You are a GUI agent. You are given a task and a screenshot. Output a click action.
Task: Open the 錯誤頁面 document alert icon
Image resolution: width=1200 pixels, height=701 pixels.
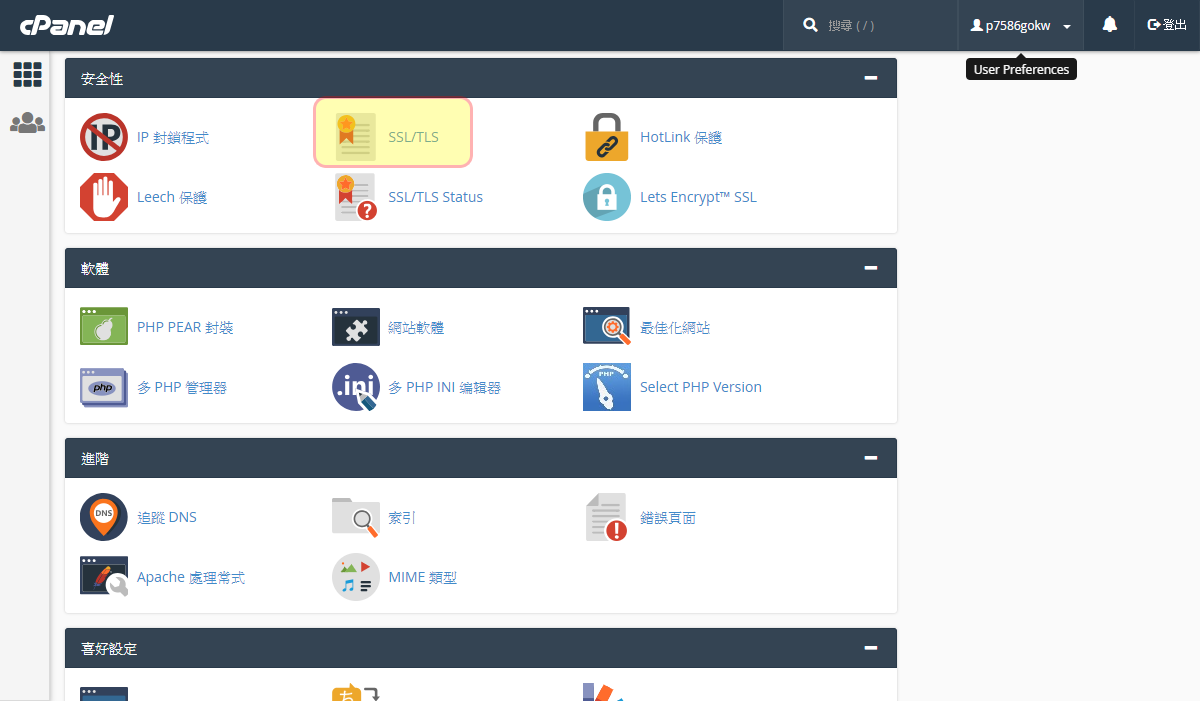(606, 517)
